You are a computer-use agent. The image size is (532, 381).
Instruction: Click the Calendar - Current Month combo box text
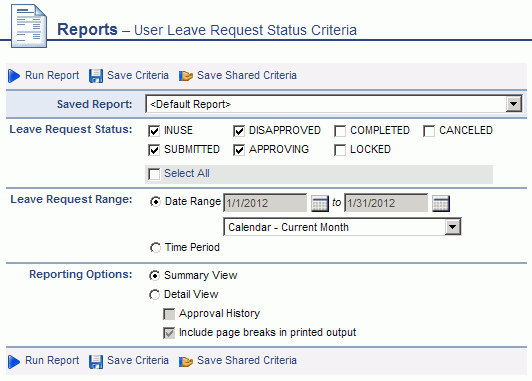[x=288, y=227]
